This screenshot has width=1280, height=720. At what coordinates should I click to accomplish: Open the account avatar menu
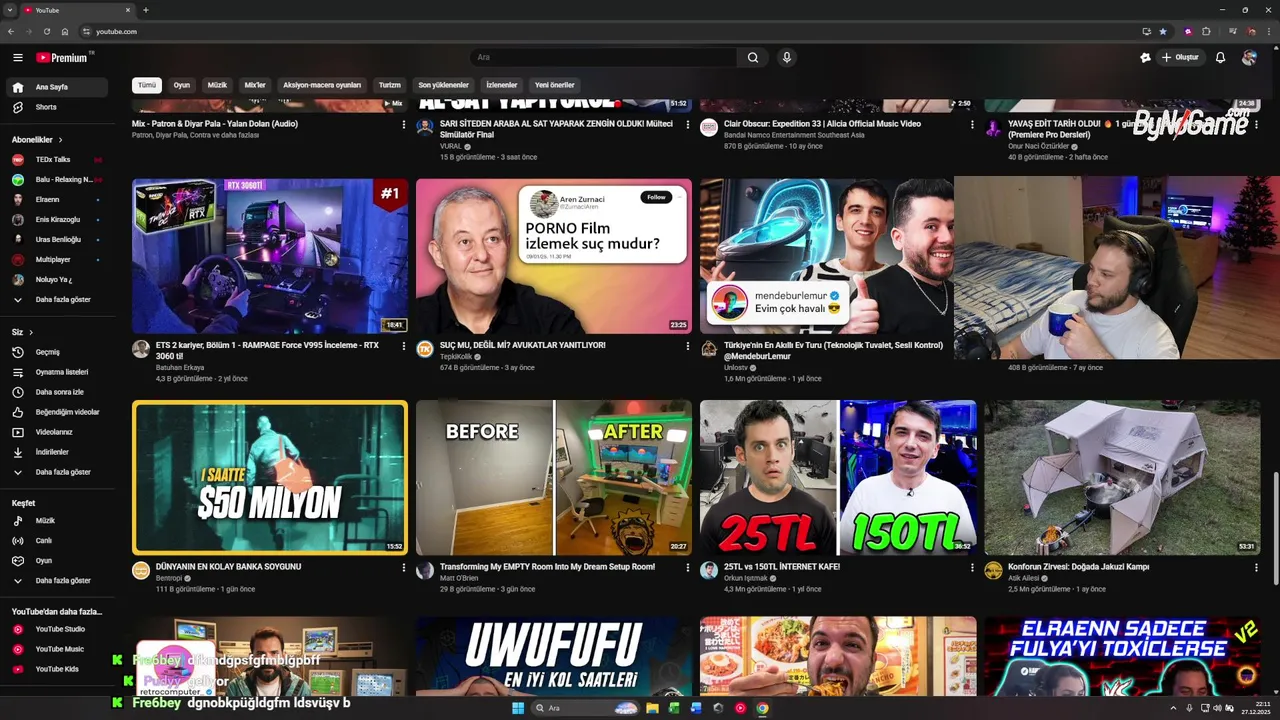[1249, 58]
